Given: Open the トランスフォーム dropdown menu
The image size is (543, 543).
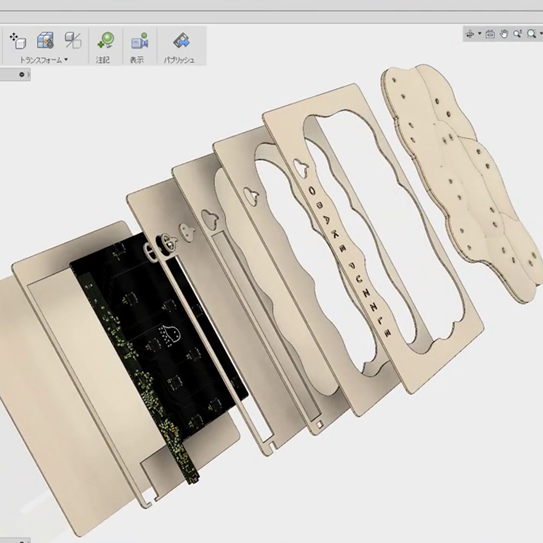Looking at the screenshot, I should pos(44,60).
